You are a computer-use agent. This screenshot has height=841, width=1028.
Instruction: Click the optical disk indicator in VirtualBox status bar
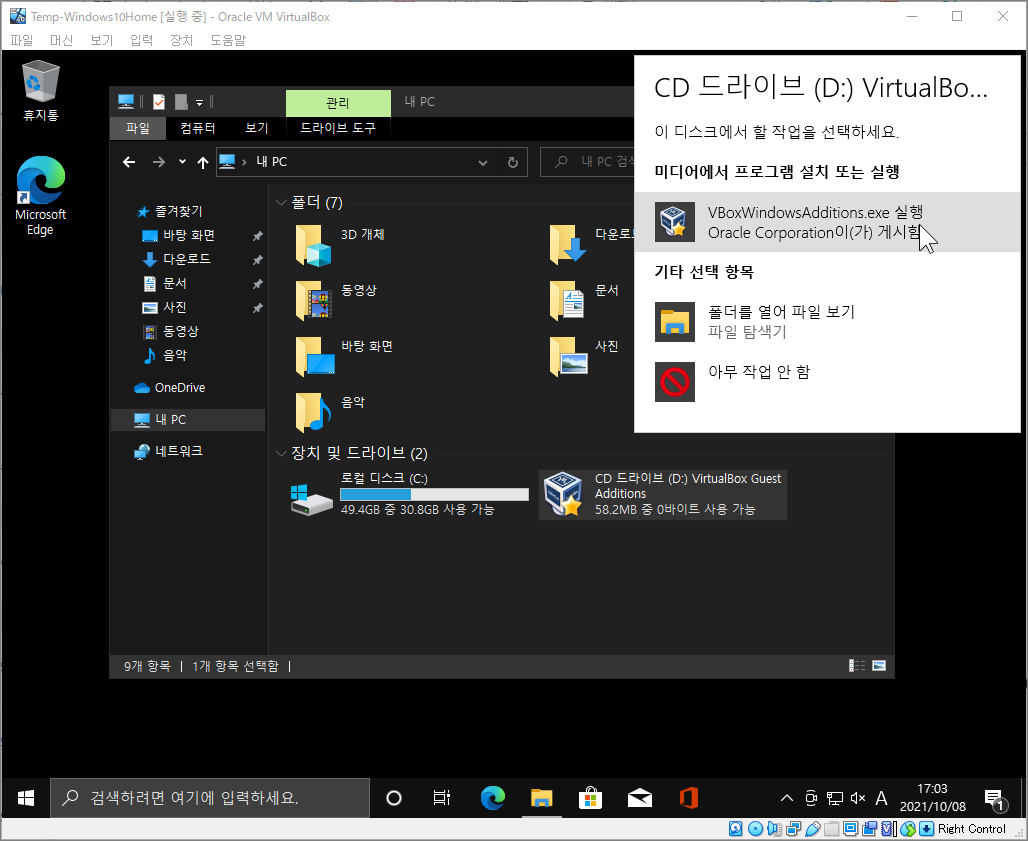755,829
